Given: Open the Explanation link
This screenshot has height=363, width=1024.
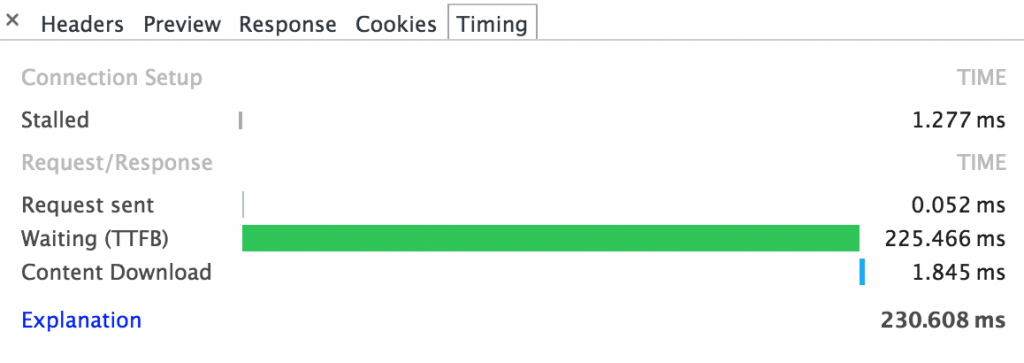Looking at the screenshot, I should [82, 321].
